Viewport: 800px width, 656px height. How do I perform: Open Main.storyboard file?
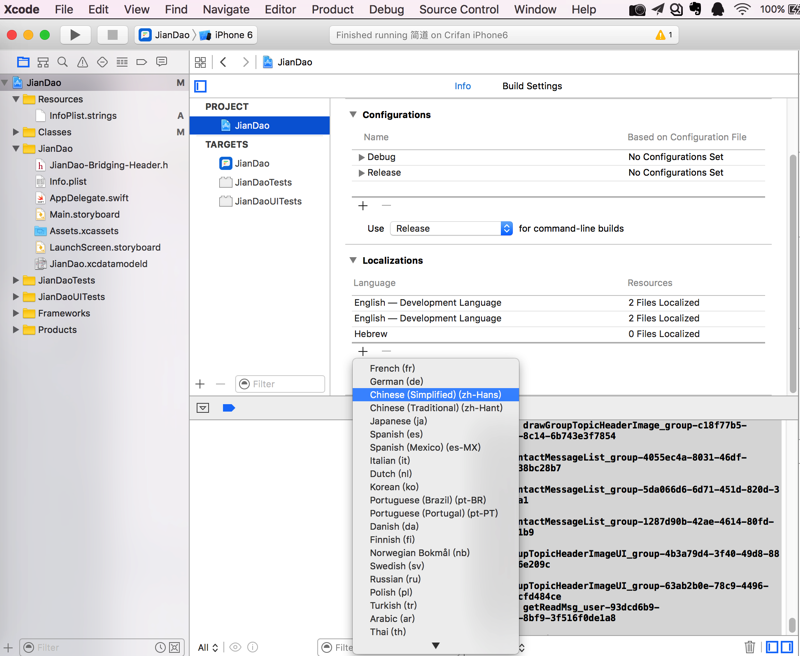pos(84,215)
